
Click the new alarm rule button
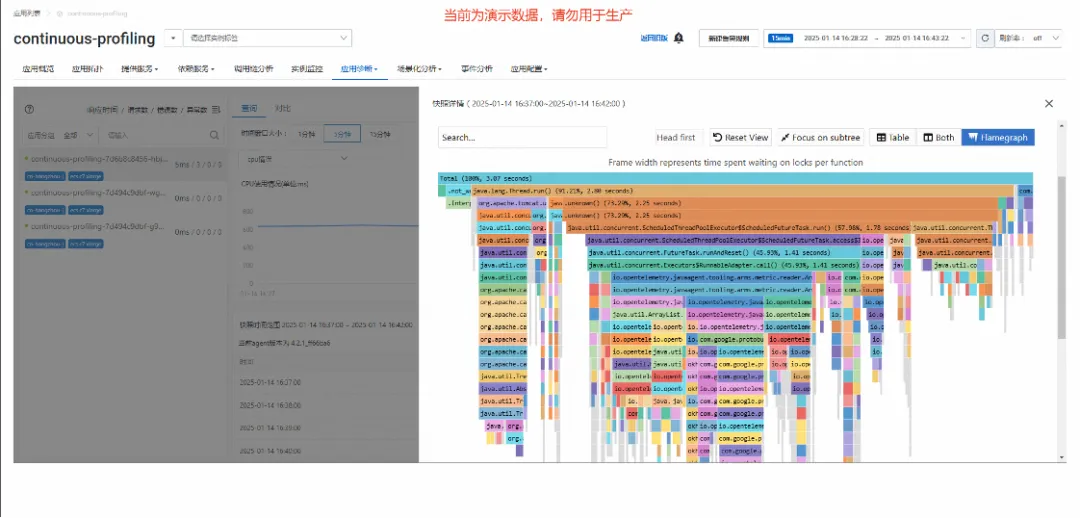pyautogui.click(x=729, y=39)
